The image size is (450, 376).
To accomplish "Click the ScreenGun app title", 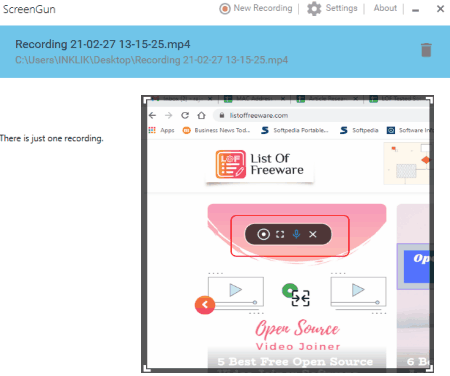I will (x=29, y=9).
